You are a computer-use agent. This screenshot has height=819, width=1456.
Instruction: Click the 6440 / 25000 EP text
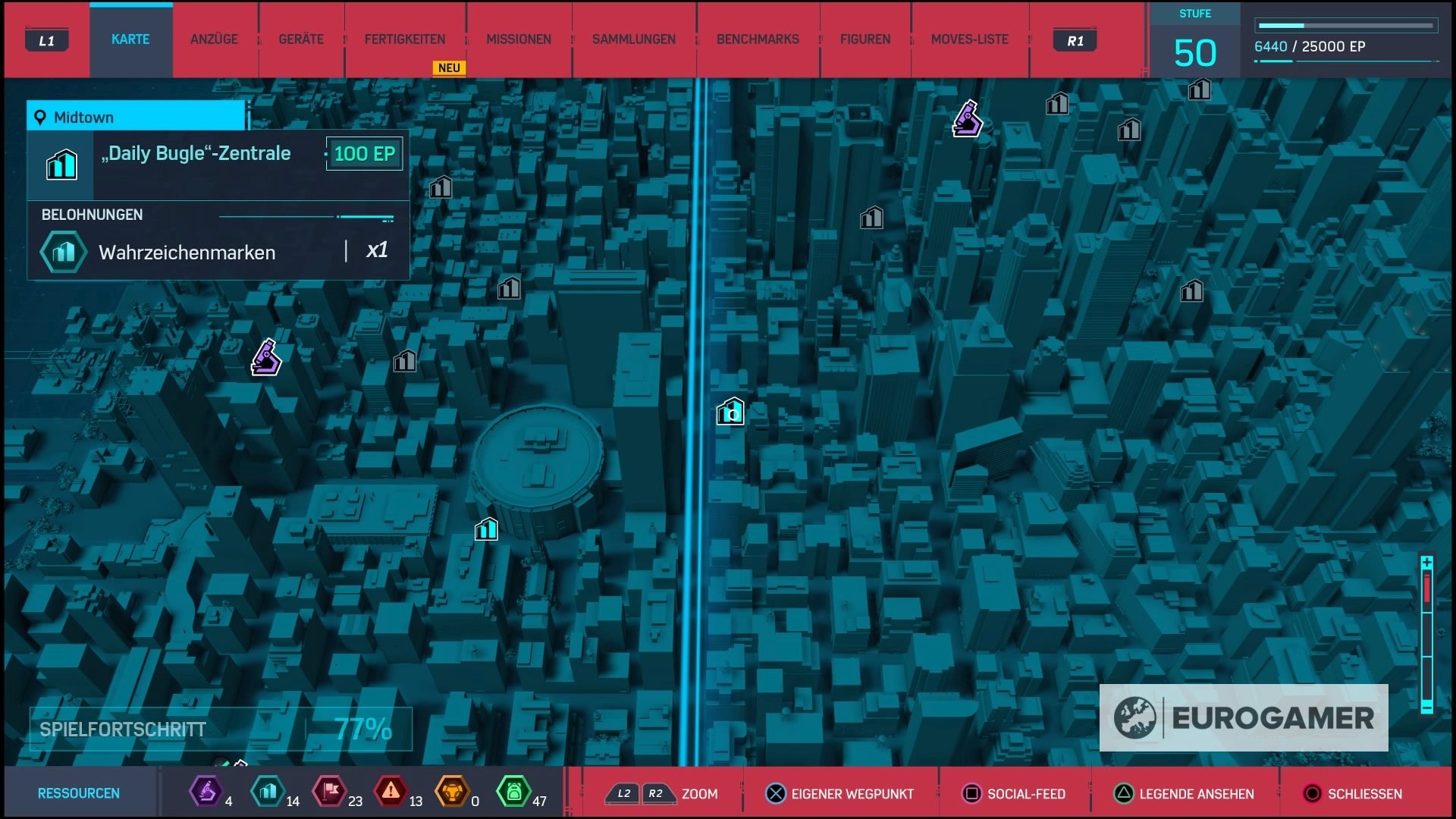1310,46
